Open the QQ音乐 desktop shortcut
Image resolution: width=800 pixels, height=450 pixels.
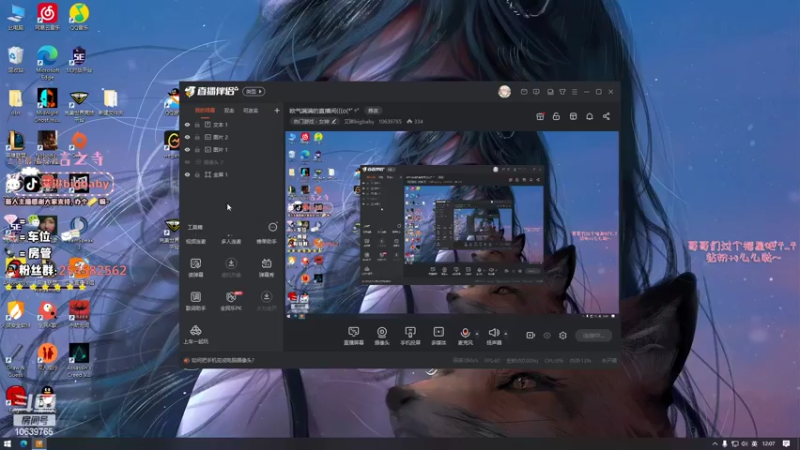pyautogui.click(x=79, y=16)
